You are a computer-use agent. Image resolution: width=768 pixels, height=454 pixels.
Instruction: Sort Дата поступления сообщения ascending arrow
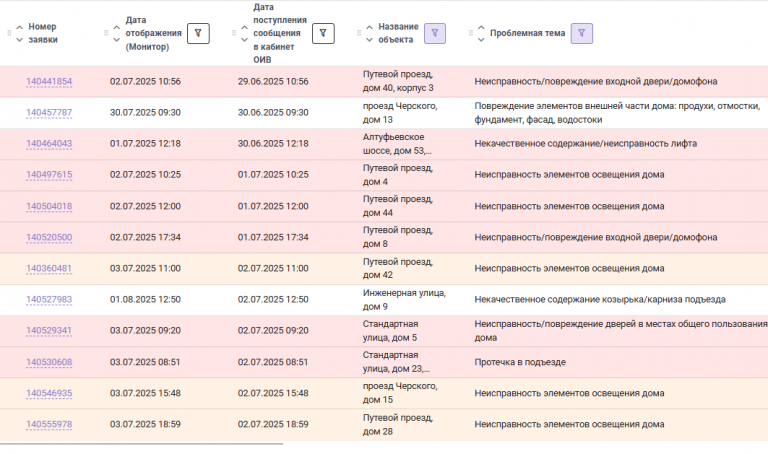[244, 27]
